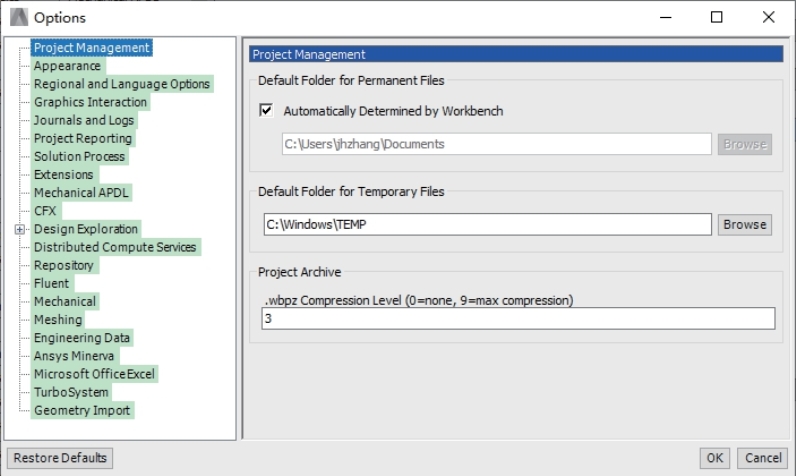Click the .wbpz compression level field
Viewport: 796px width, 476px height.
pos(518,319)
